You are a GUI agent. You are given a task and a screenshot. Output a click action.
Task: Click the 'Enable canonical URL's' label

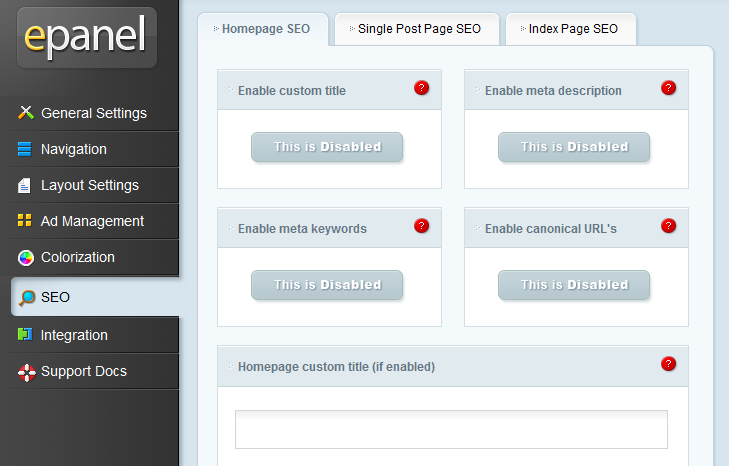tap(551, 229)
